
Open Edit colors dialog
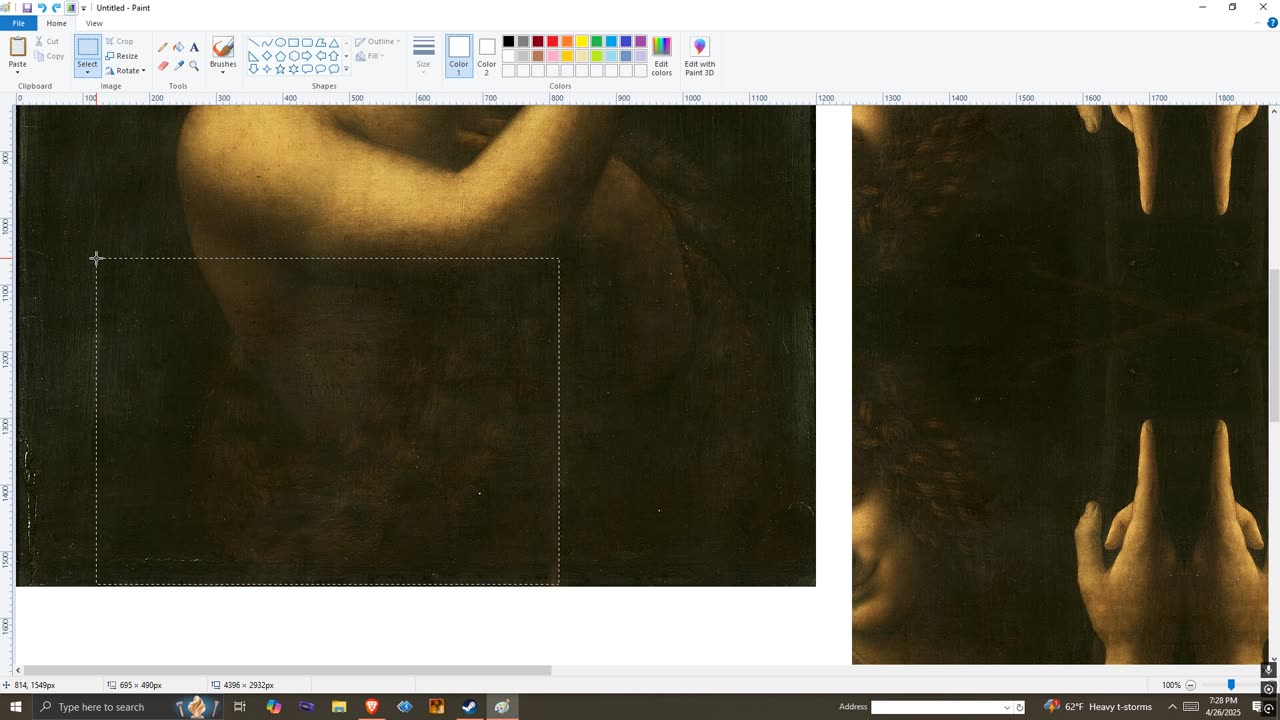[x=662, y=56]
